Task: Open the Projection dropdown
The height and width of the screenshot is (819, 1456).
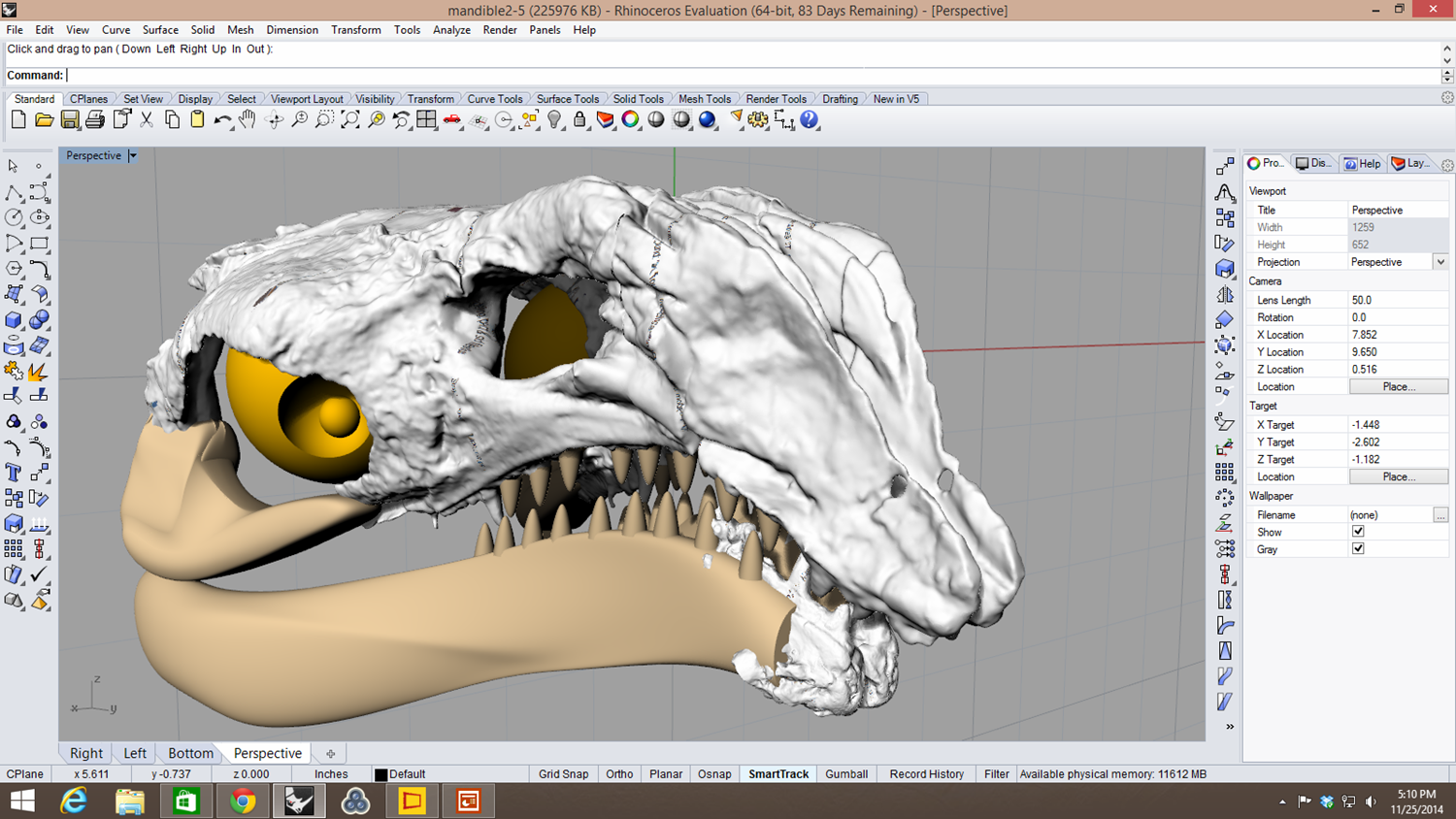Action: click(1440, 262)
